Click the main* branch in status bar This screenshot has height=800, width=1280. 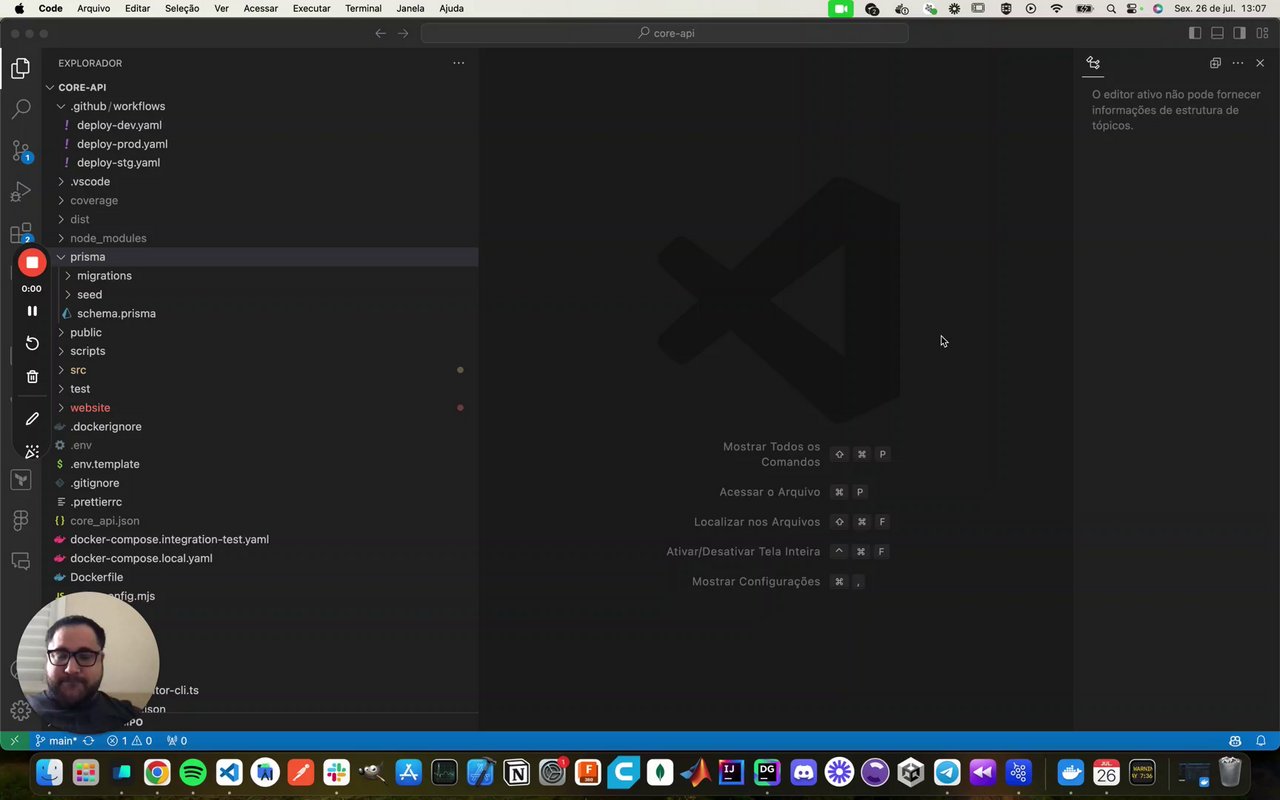[x=55, y=741]
